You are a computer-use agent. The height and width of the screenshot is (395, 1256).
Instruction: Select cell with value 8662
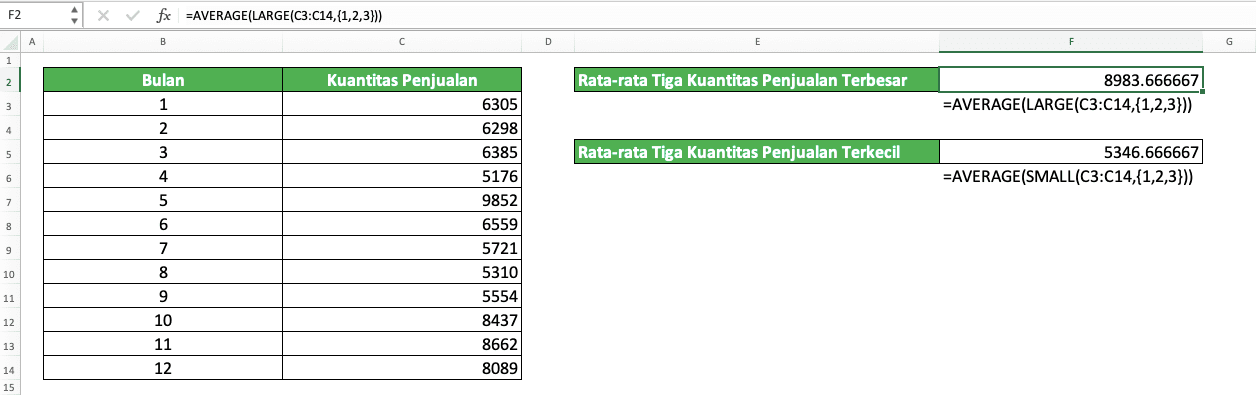coord(402,345)
